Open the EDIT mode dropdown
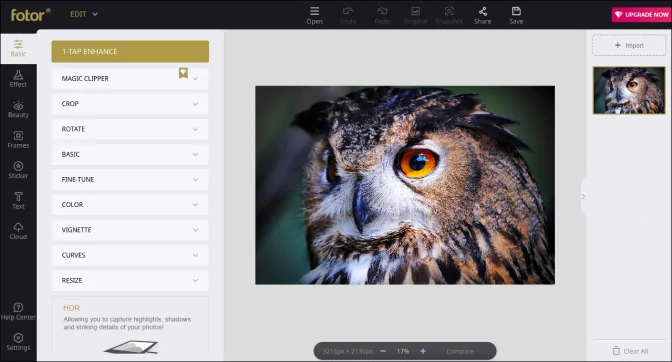 click(x=84, y=14)
